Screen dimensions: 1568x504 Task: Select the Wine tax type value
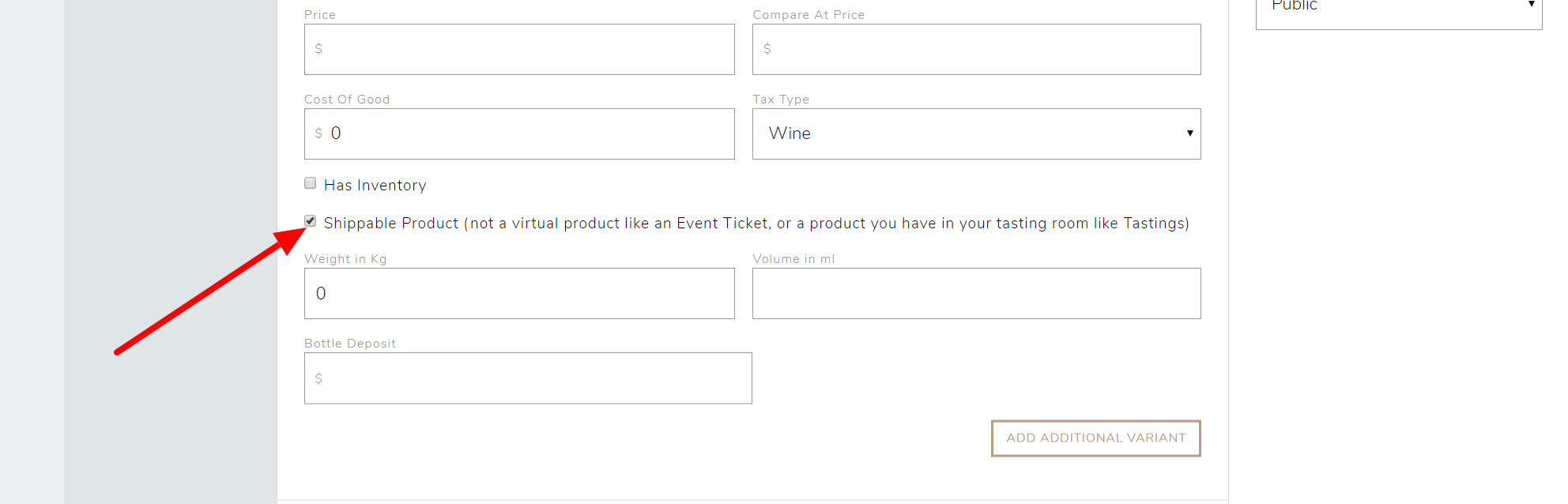790,134
